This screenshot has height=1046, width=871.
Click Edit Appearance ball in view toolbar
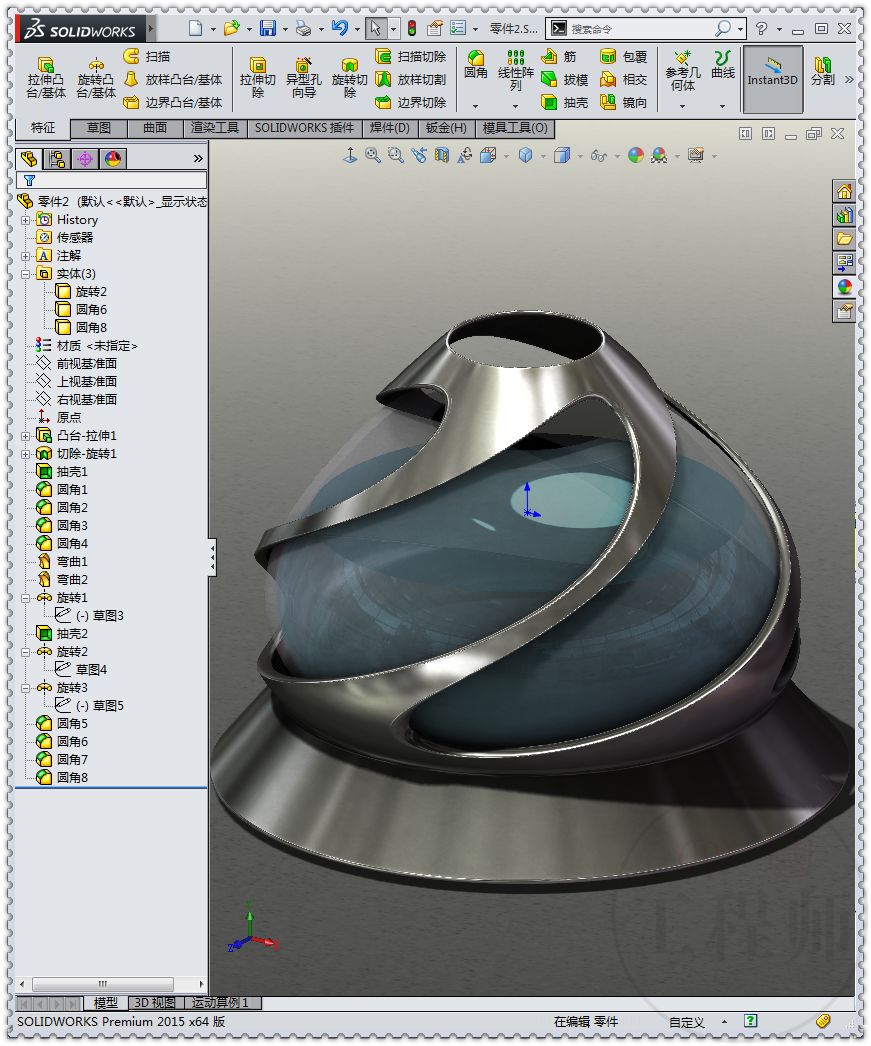[x=636, y=155]
